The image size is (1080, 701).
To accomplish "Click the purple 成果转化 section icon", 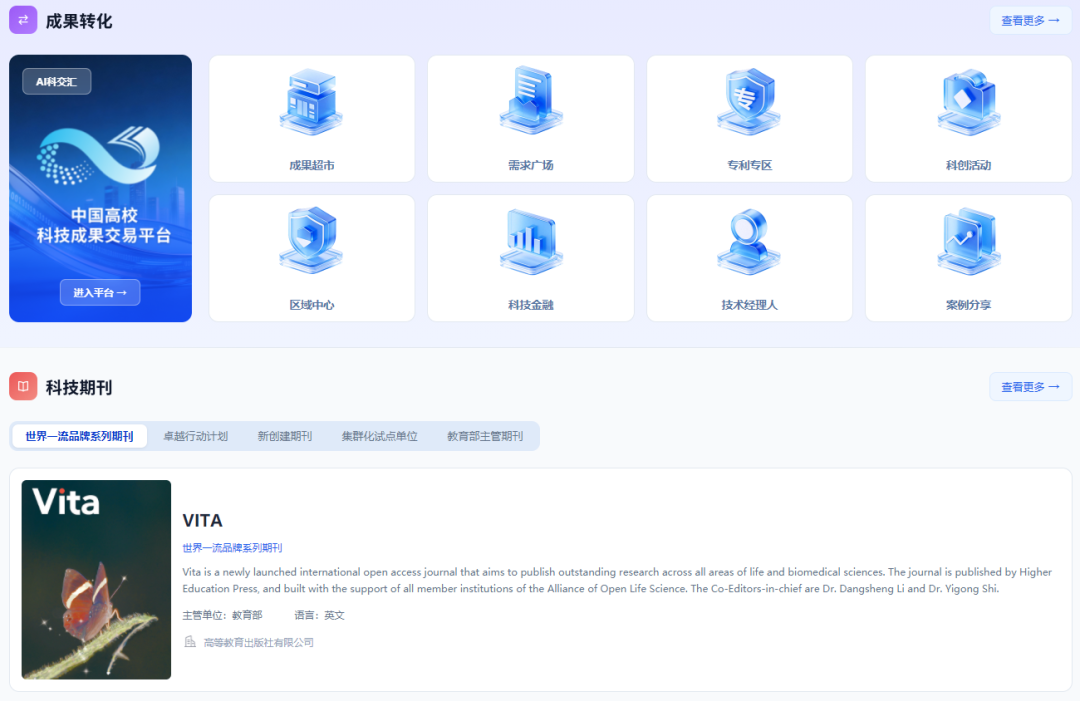I will [22, 19].
